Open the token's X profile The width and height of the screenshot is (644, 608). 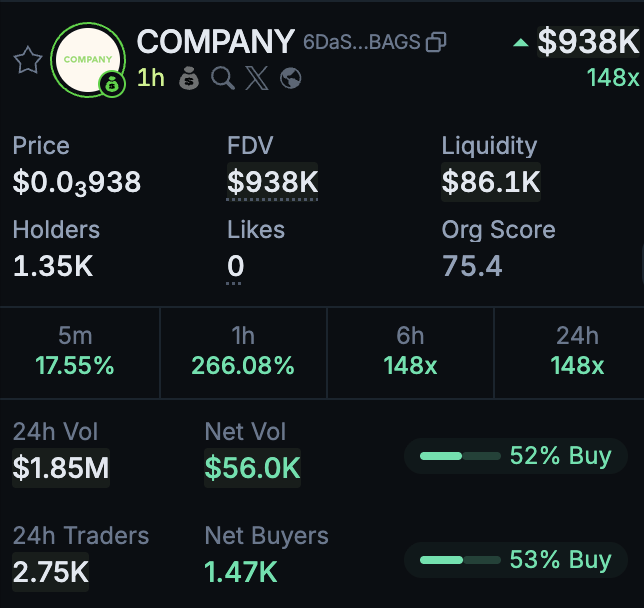pyautogui.click(x=257, y=78)
